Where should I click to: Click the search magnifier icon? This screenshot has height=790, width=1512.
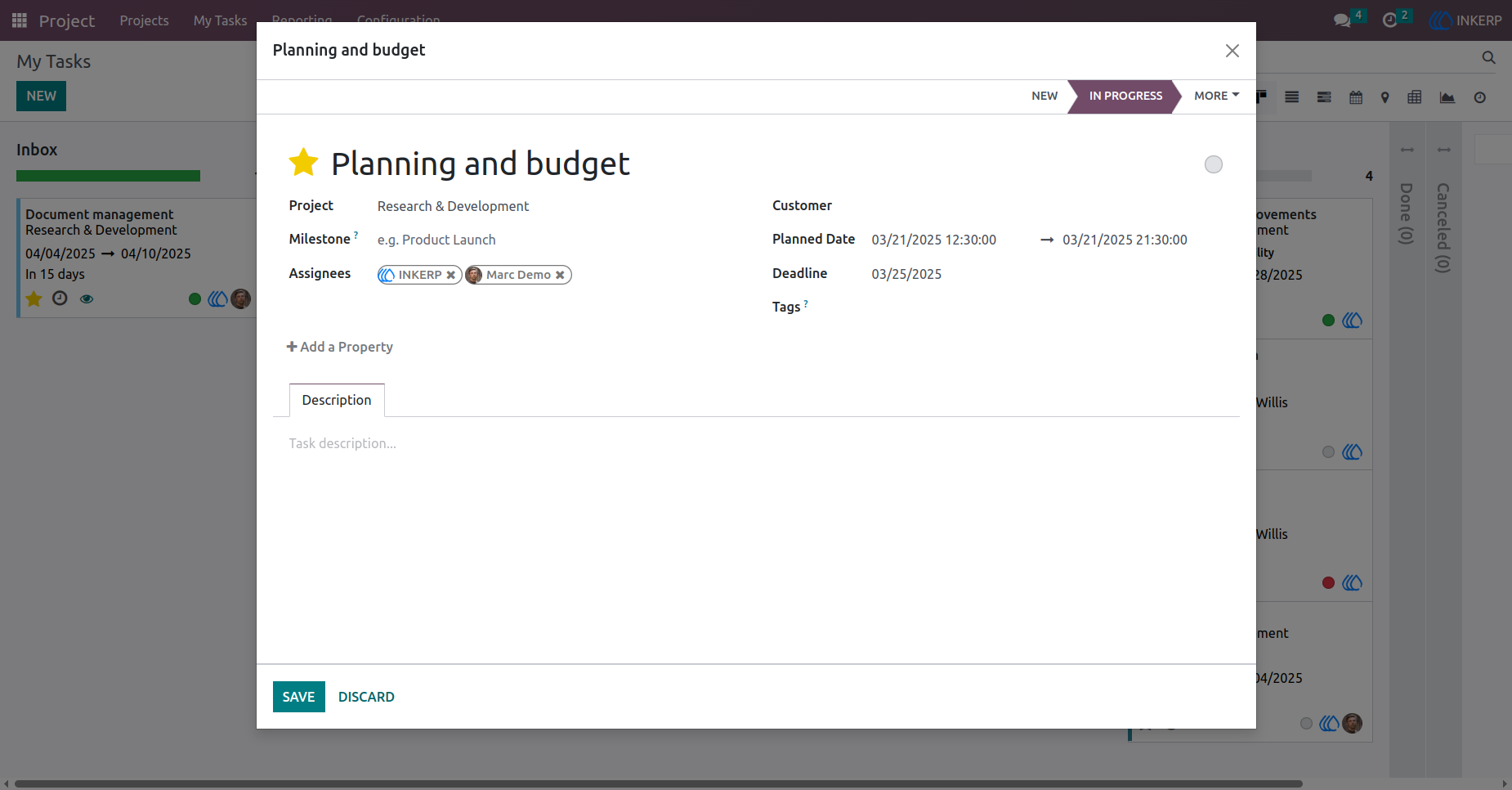click(1489, 57)
